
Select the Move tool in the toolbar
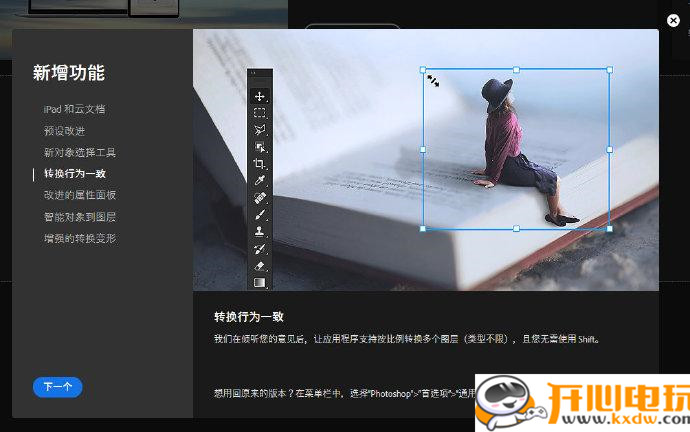click(260, 96)
